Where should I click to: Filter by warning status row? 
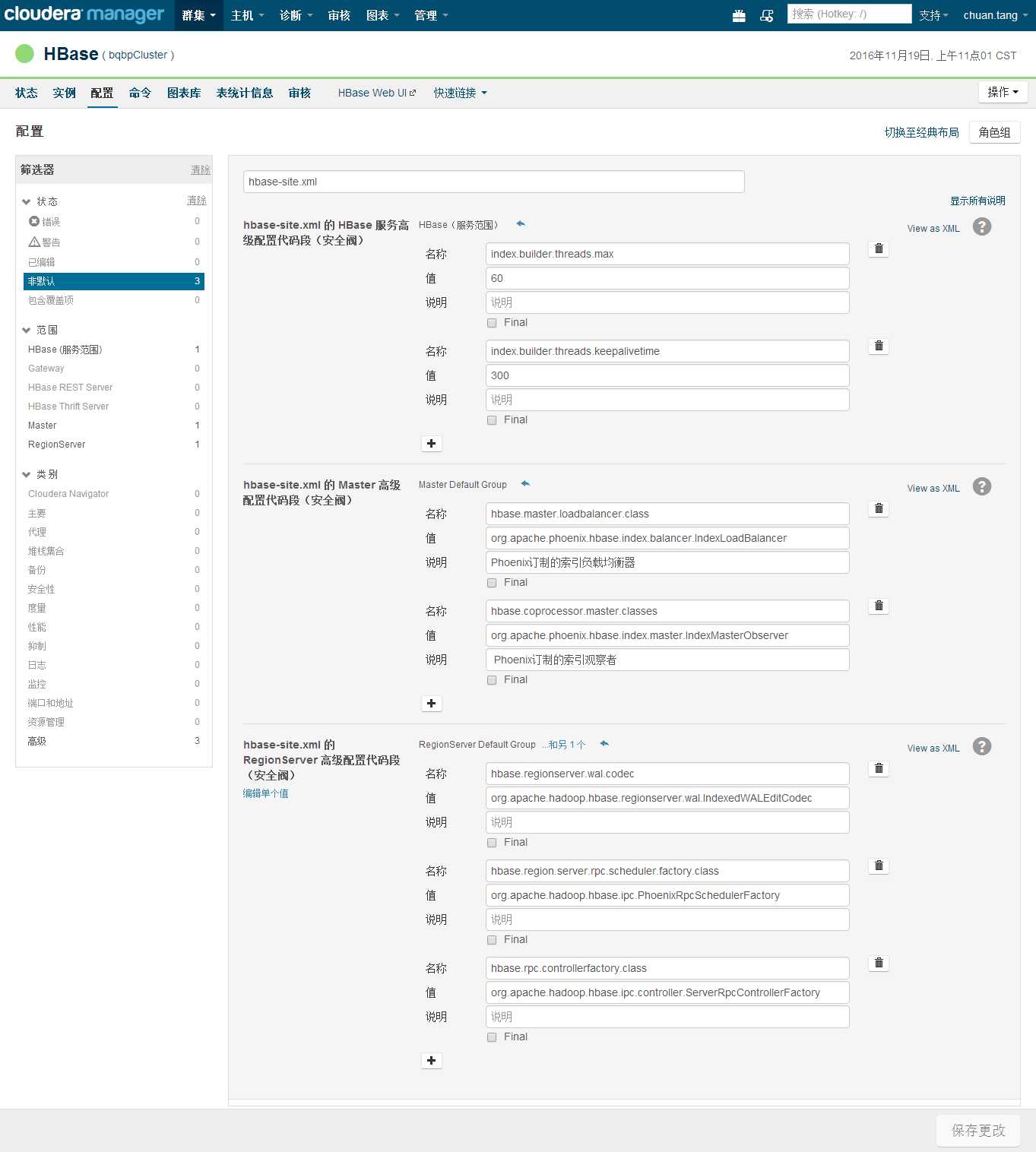(114, 242)
